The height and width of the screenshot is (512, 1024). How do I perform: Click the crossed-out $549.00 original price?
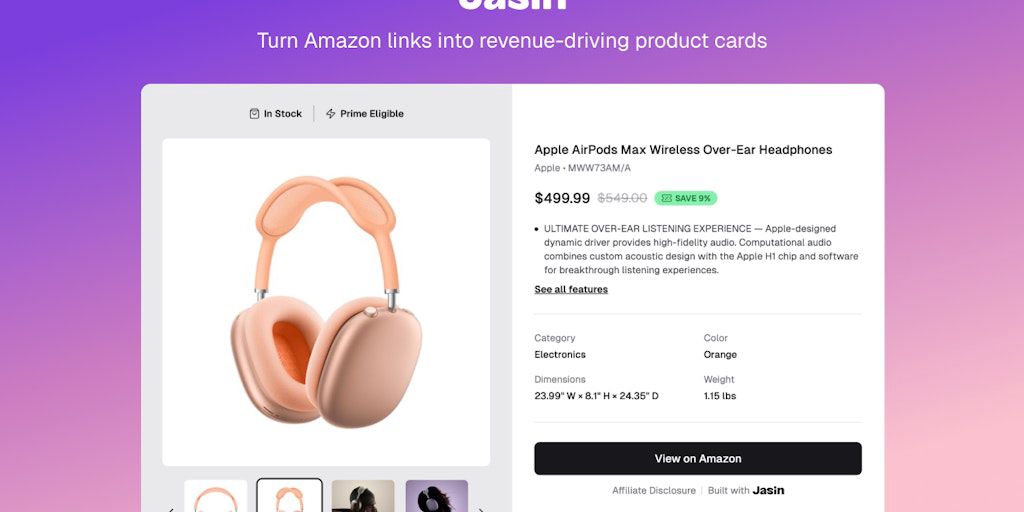(x=622, y=198)
